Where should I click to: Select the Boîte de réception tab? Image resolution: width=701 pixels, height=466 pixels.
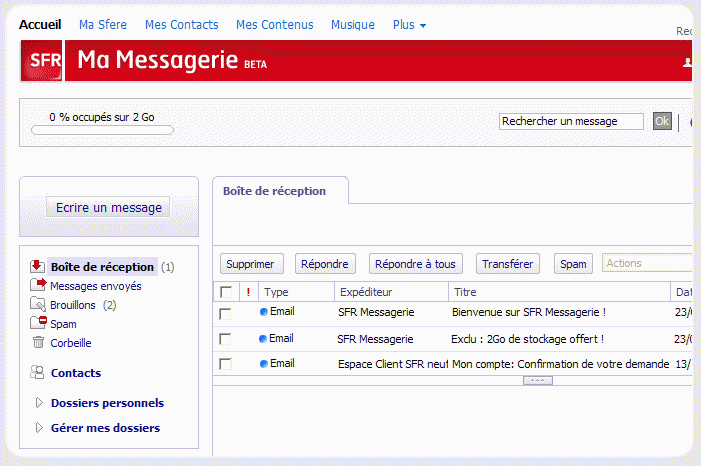280,191
